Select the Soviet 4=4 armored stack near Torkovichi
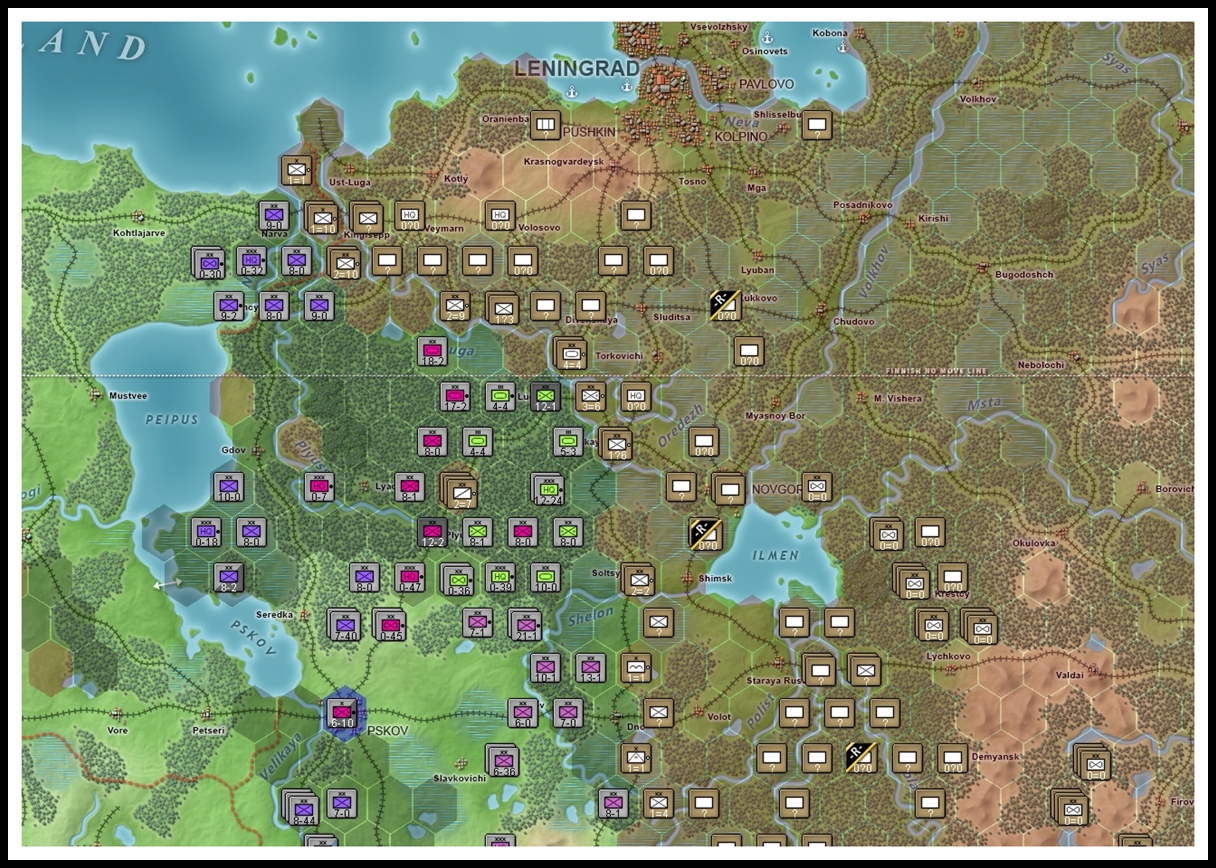This screenshot has width=1216, height=868. point(571,354)
